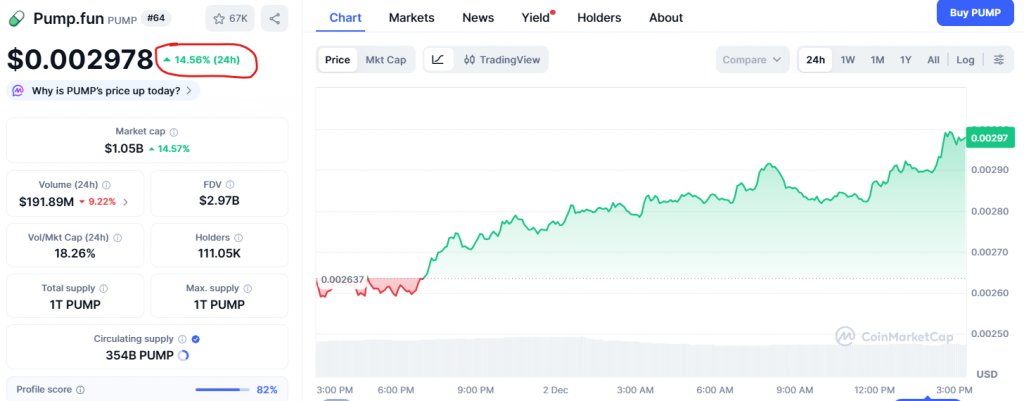Click the 82% profile score value
The width and height of the screenshot is (1024, 401).
(267, 390)
